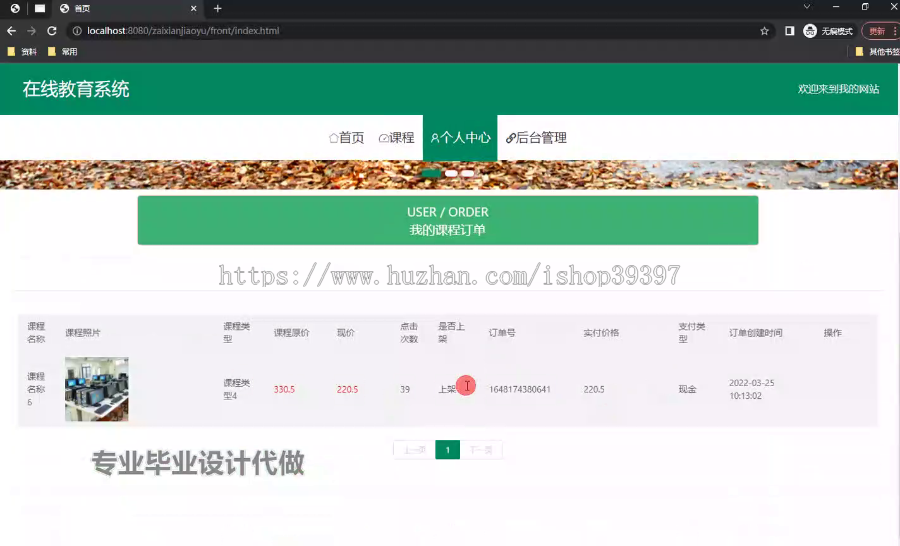Open a new tab with plus icon
The image size is (900, 546).
(218, 9)
